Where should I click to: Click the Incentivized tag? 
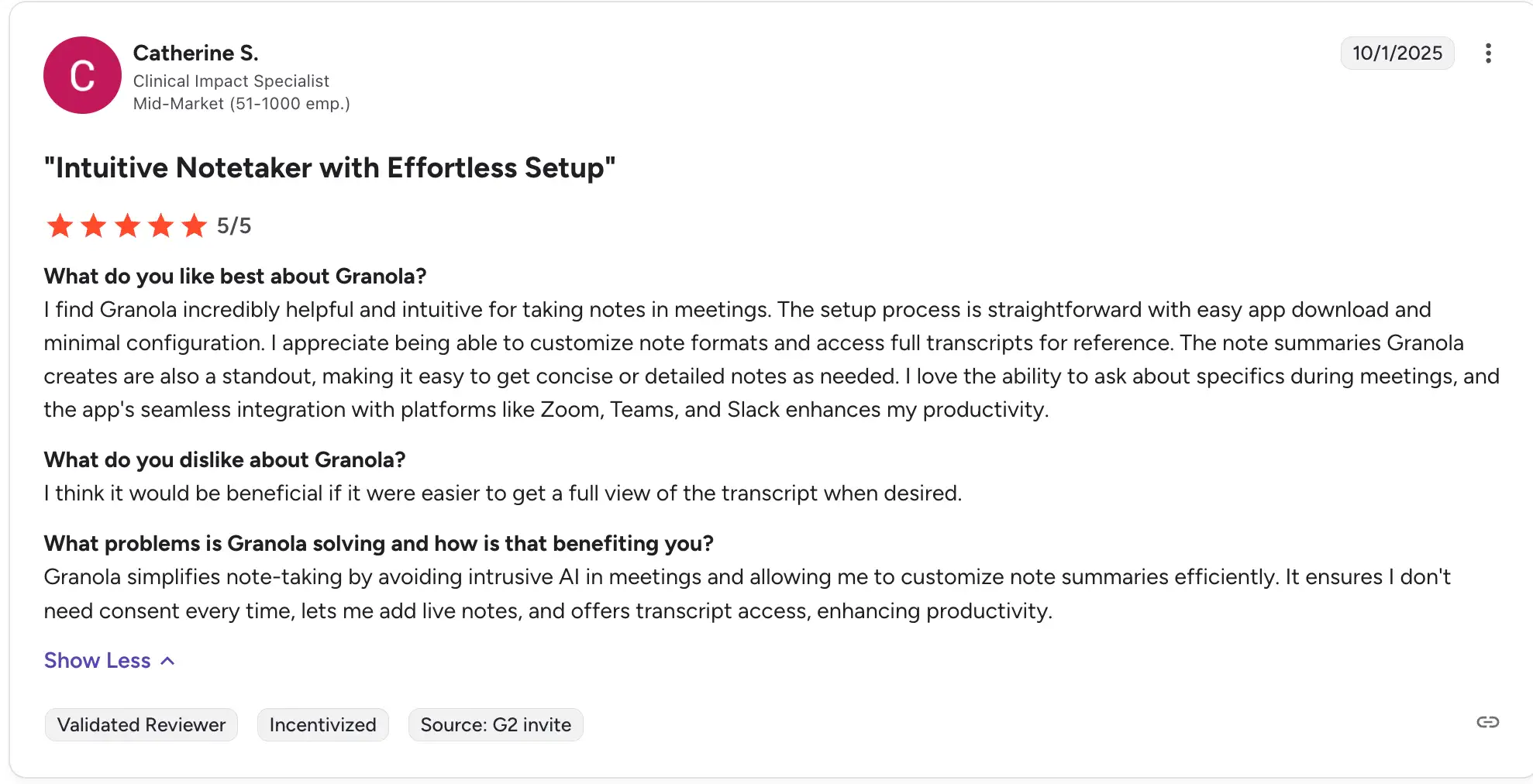coord(322,724)
